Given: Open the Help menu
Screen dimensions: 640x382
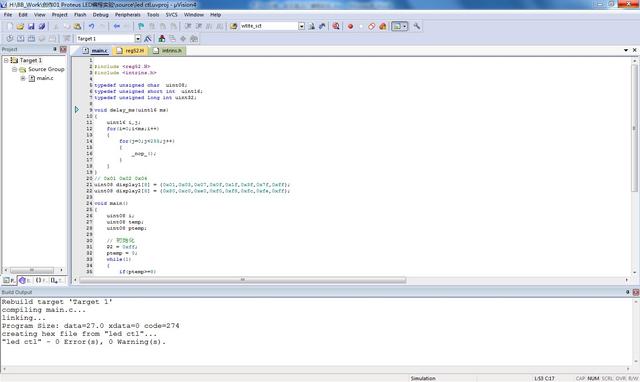Looking at the screenshot, I should [x=216, y=15].
